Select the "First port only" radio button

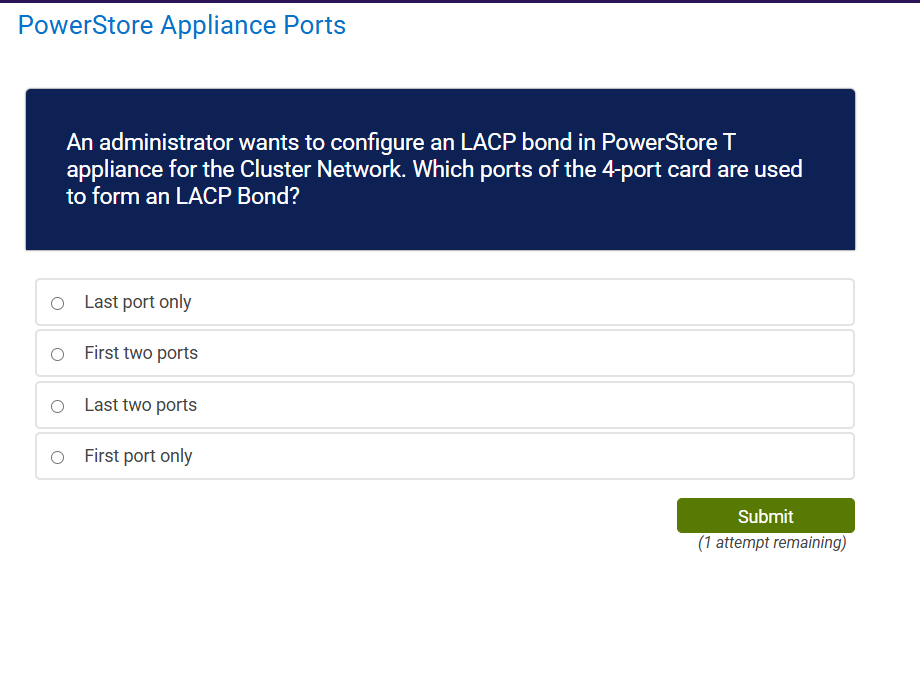57,456
